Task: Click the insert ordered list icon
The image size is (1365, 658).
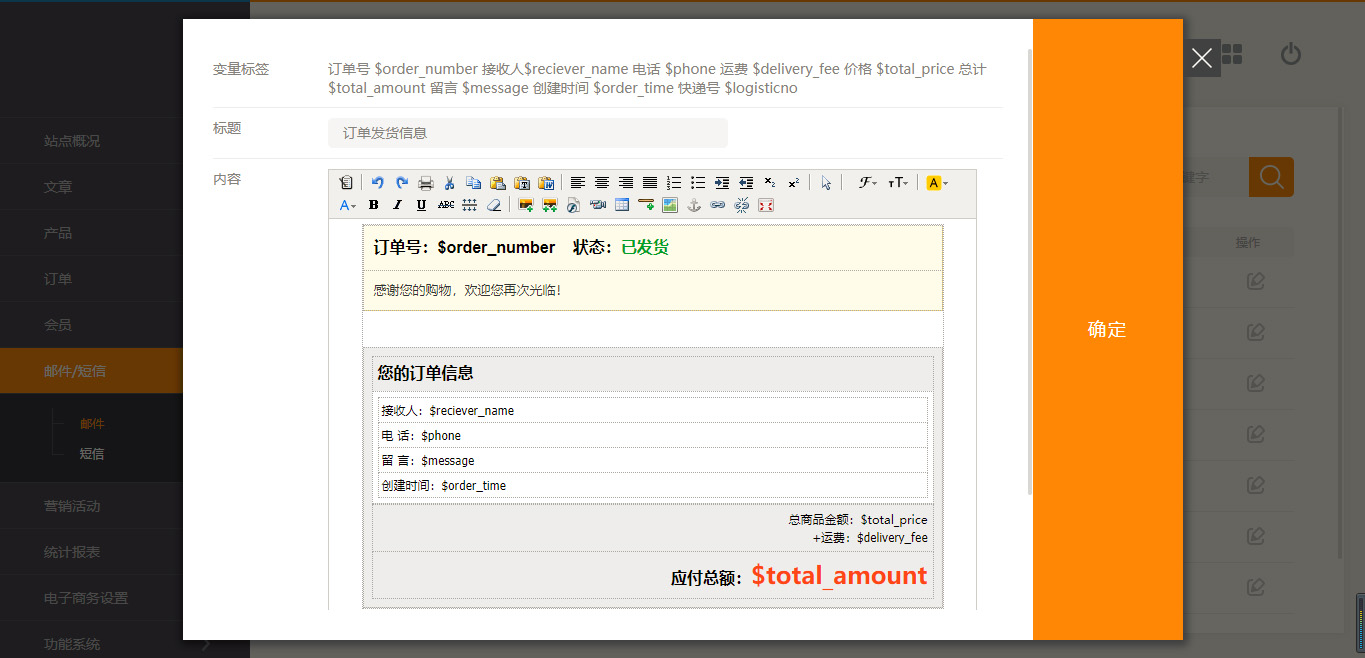Action: coord(674,183)
